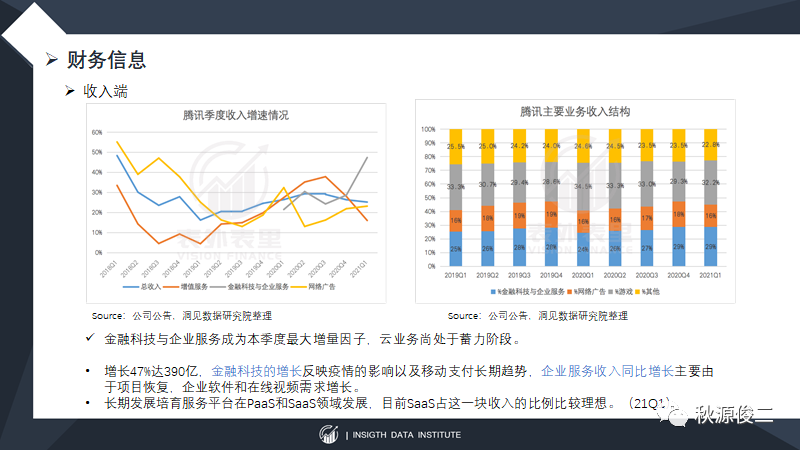This screenshot has width=800, height=450.
Task: Click bar chart legend entry %网络广告
Action: (x=586, y=292)
